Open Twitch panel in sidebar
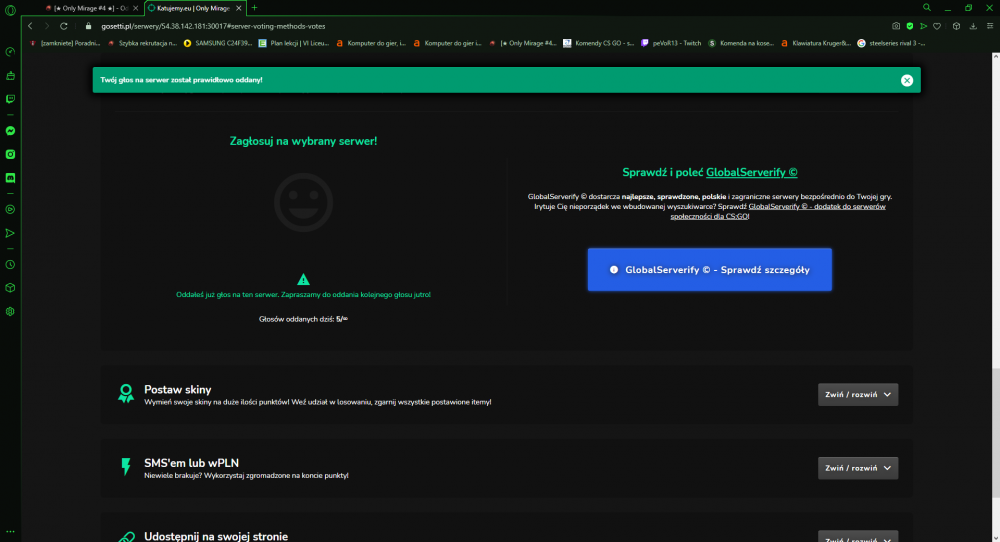The image size is (1000, 542). coord(10,99)
